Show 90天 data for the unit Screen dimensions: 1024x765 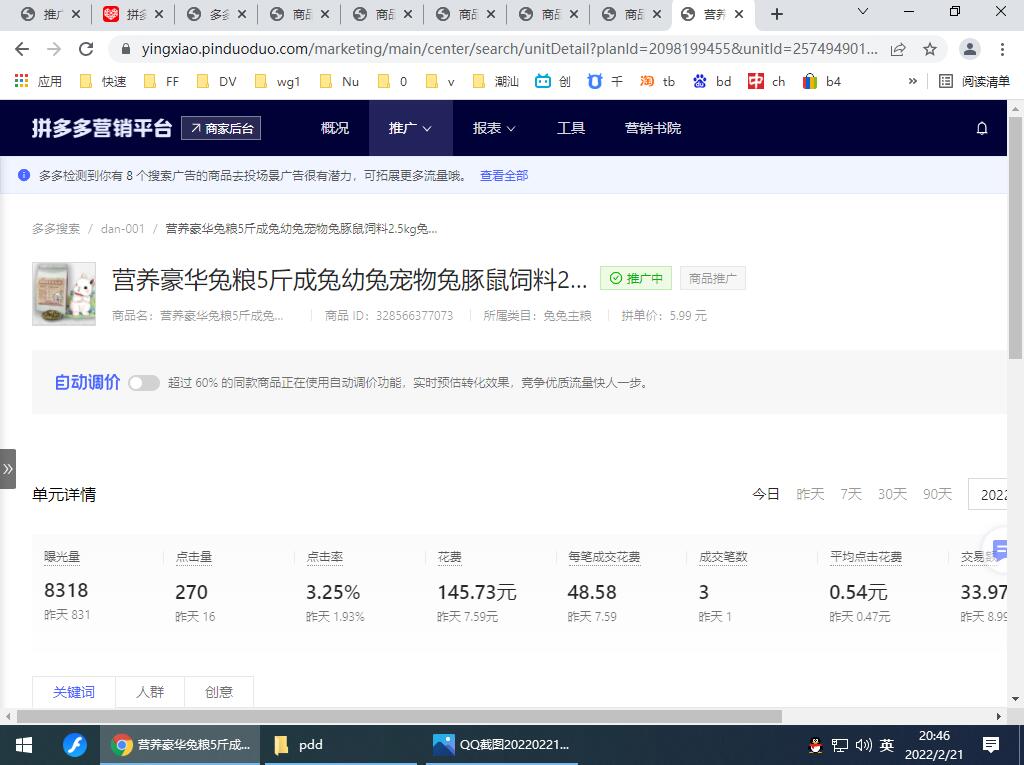(937, 494)
